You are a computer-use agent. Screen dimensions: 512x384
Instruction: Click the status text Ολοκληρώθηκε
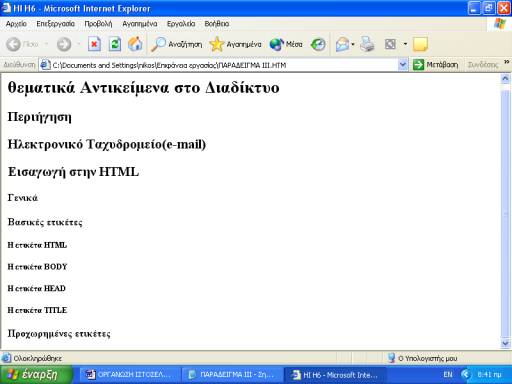[37, 359]
